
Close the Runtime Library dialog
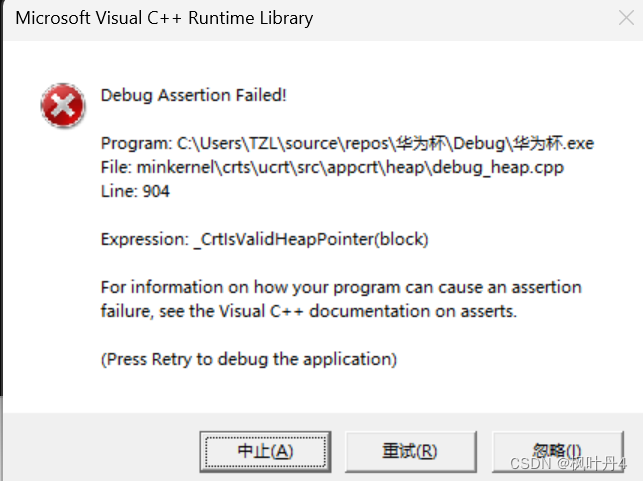click(x=621, y=18)
